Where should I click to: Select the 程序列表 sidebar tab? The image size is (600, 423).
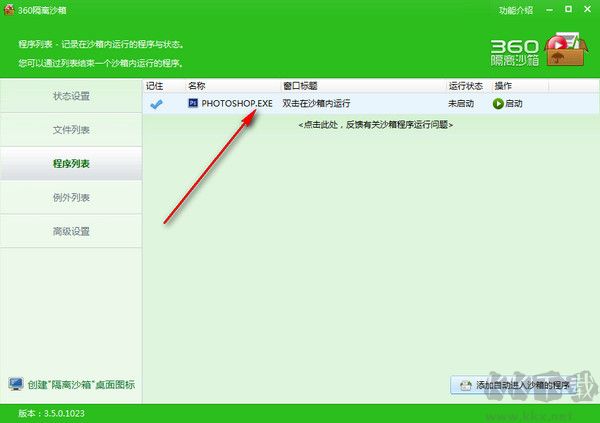[x=71, y=163]
